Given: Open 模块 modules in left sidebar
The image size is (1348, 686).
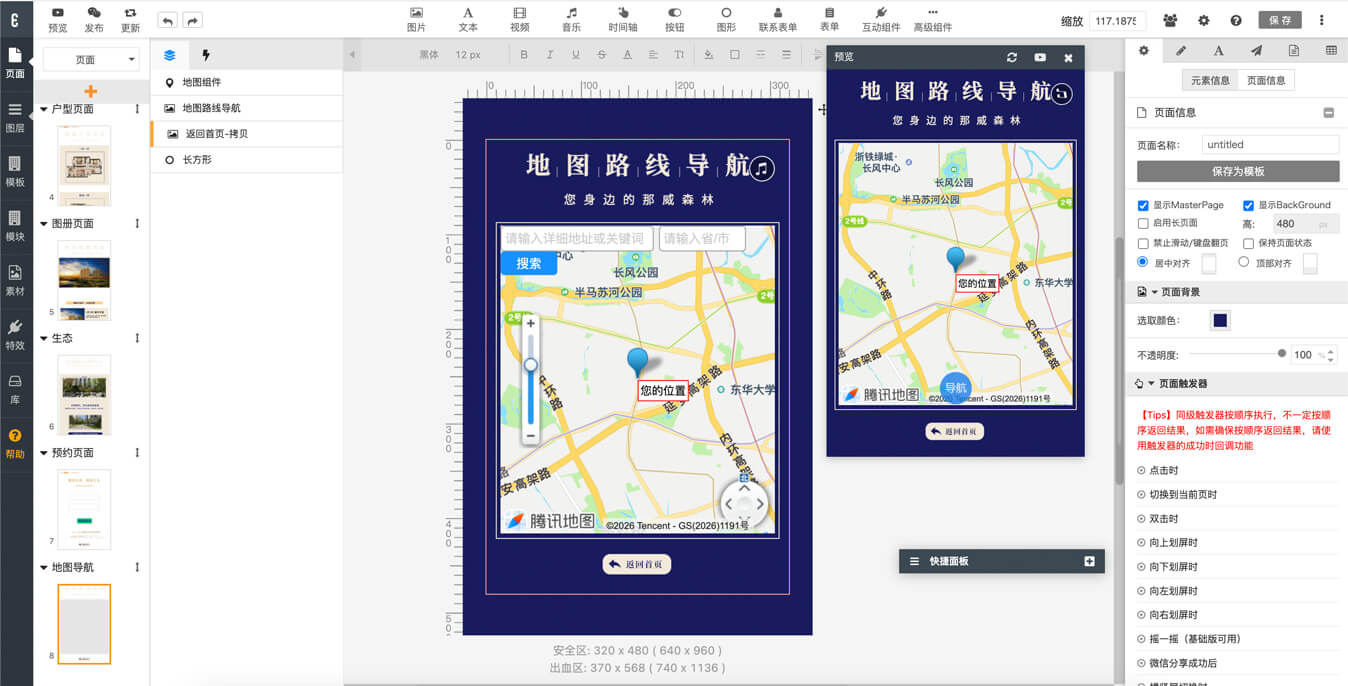Looking at the screenshot, I should point(15,226).
